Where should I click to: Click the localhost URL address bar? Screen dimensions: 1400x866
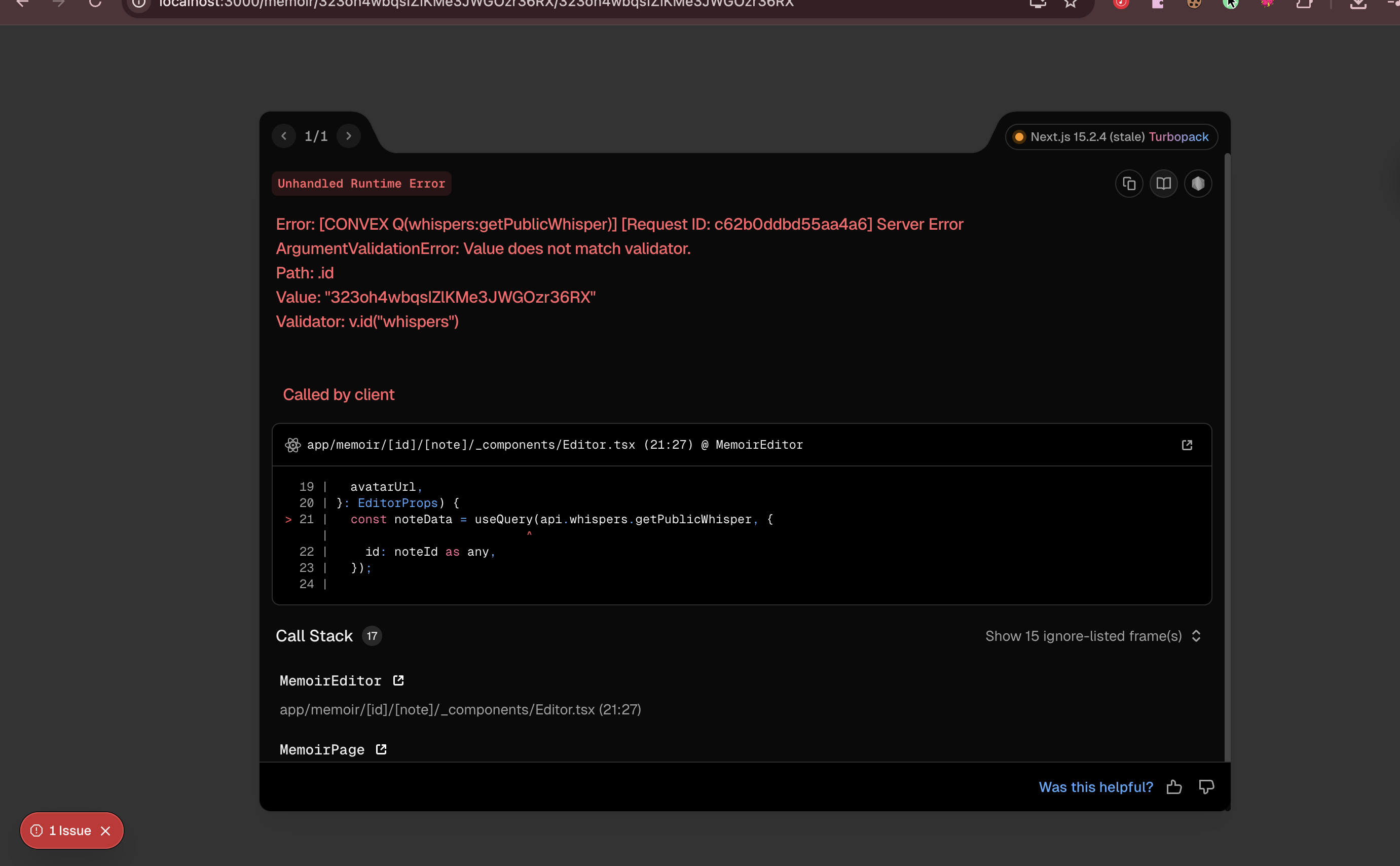tap(476, 4)
